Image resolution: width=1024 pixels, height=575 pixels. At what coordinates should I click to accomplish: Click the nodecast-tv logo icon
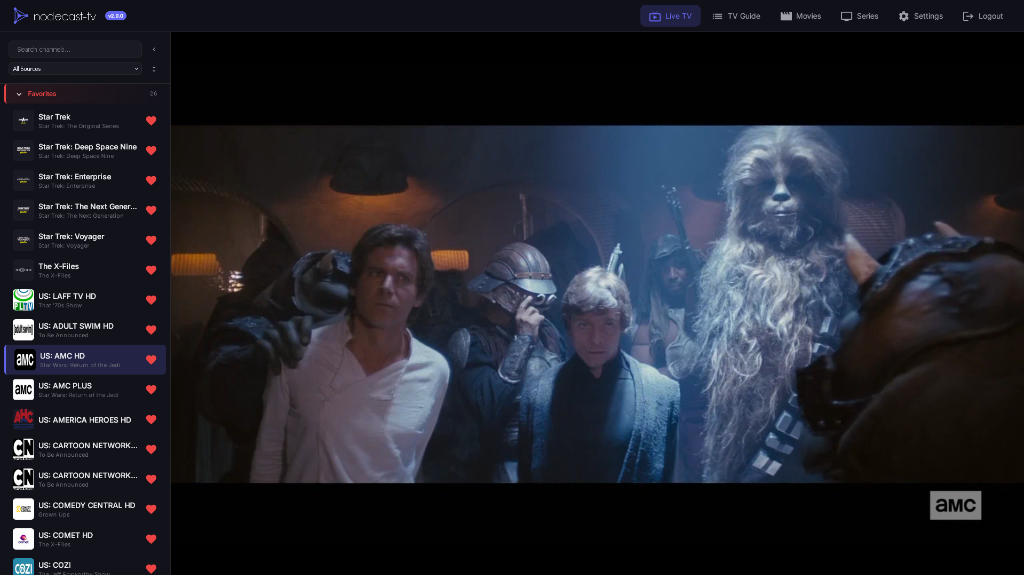pyautogui.click(x=20, y=16)
